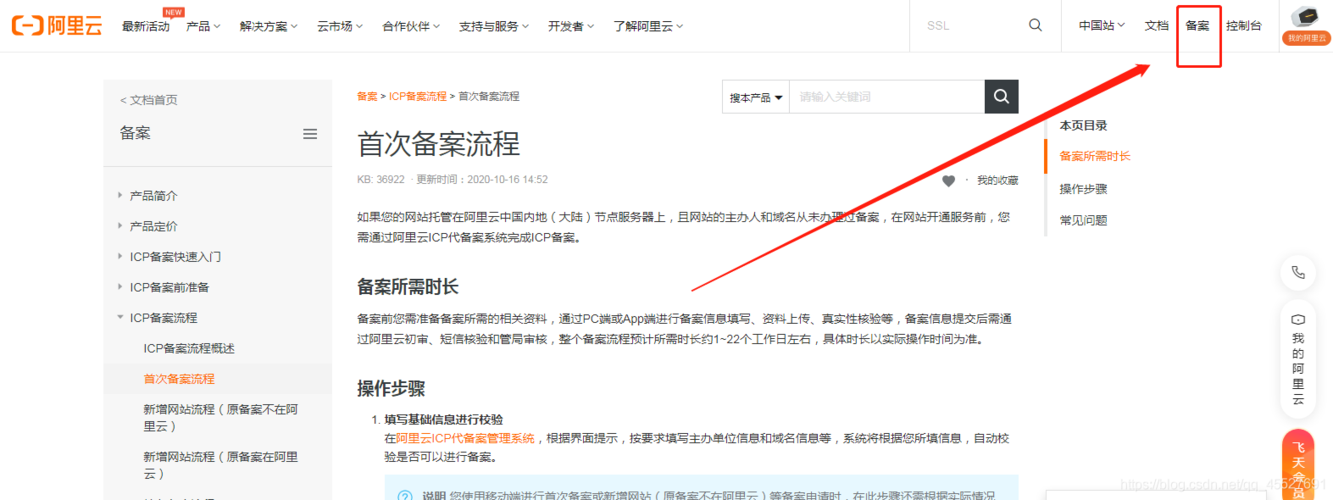Open the 搜本产品 scope dropdown
Viewport: 1333px width, 500px height.
(x=755, y=97)
